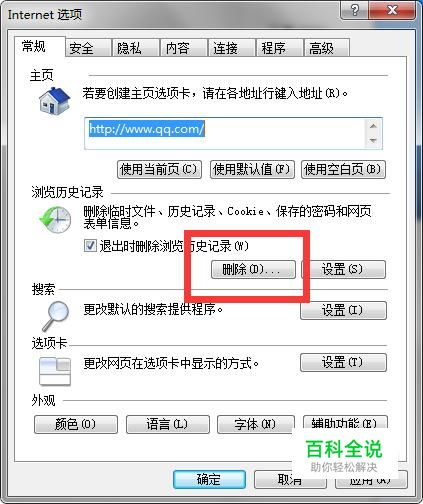Image resolution: width=423 pixels, height=504 pixels.
Task: Click homepage scrollbar down arrow
Action: [373, 140]
